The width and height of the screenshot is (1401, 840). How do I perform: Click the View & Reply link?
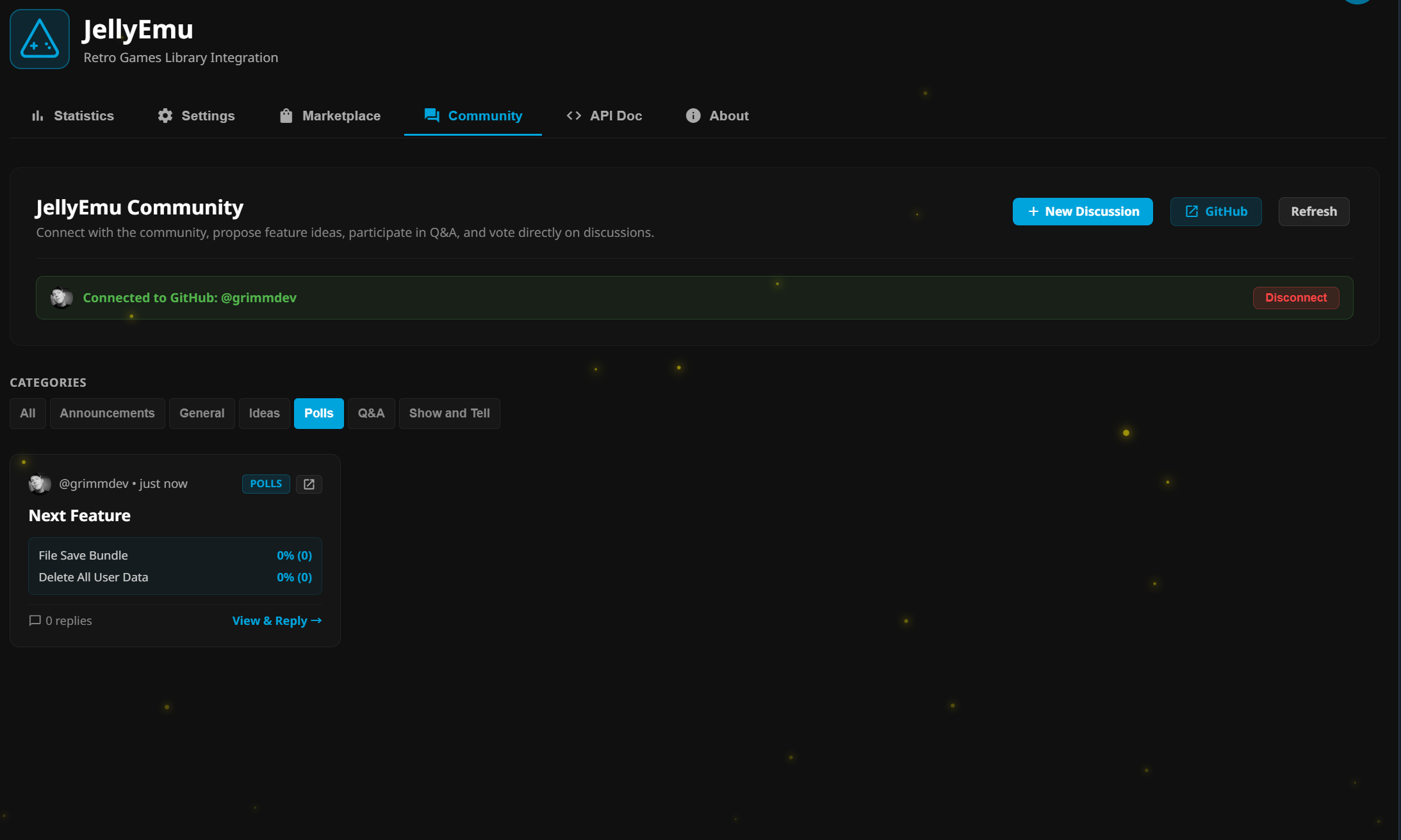pyautogui.click(x=277, y=621)
